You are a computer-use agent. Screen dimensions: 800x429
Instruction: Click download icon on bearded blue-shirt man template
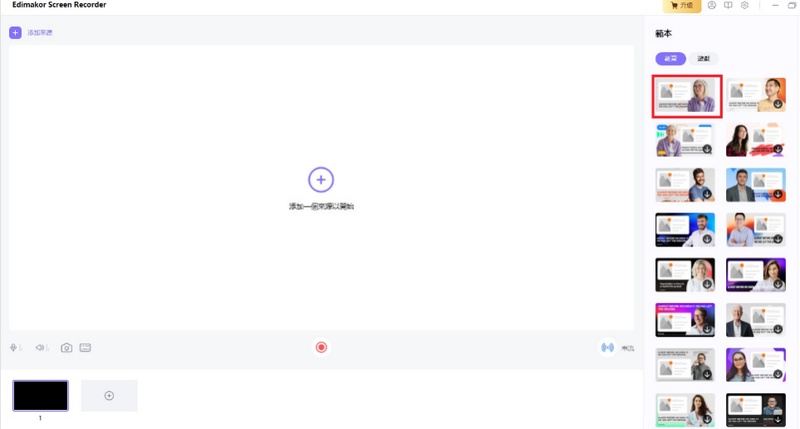coord(707,194)
